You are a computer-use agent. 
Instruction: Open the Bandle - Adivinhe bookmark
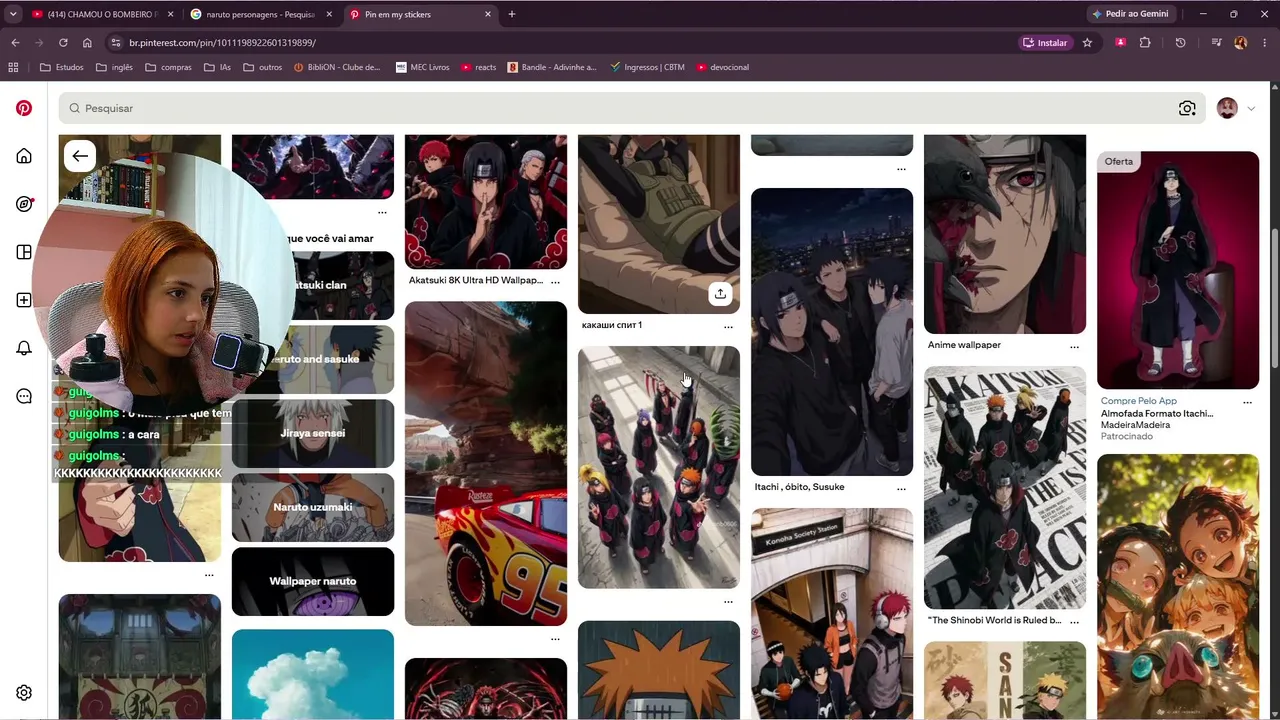click(552, 67)
